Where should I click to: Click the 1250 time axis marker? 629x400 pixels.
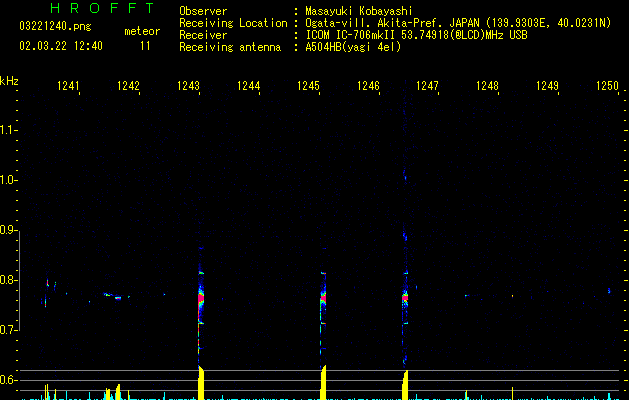tap(607, 86)
